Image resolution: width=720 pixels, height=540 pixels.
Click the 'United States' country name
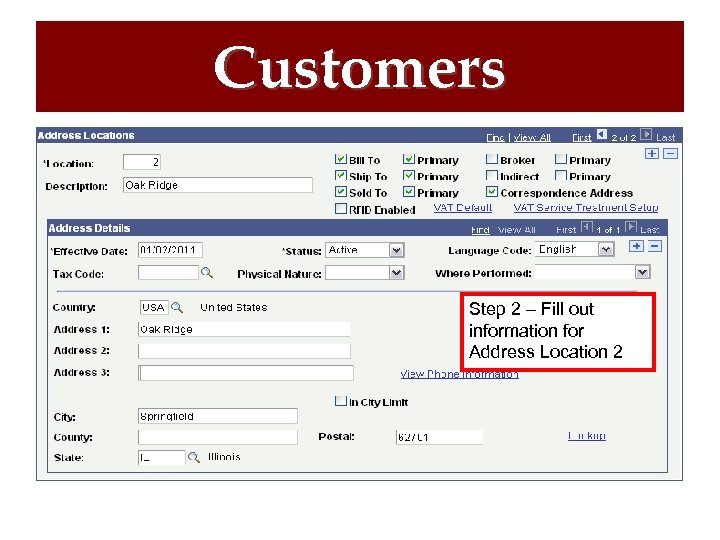pyautogui.click(x=234, y=307)
